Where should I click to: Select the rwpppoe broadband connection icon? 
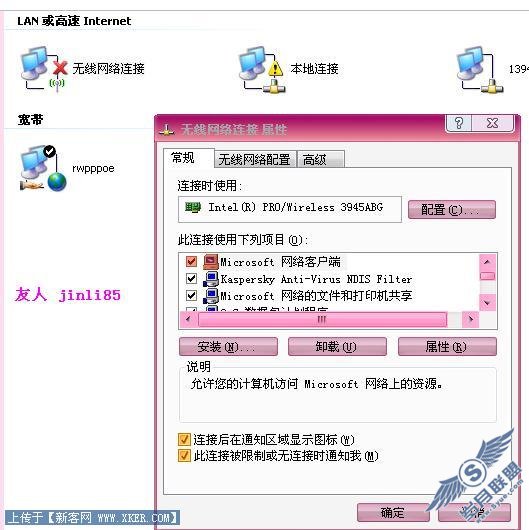[43, 168]
